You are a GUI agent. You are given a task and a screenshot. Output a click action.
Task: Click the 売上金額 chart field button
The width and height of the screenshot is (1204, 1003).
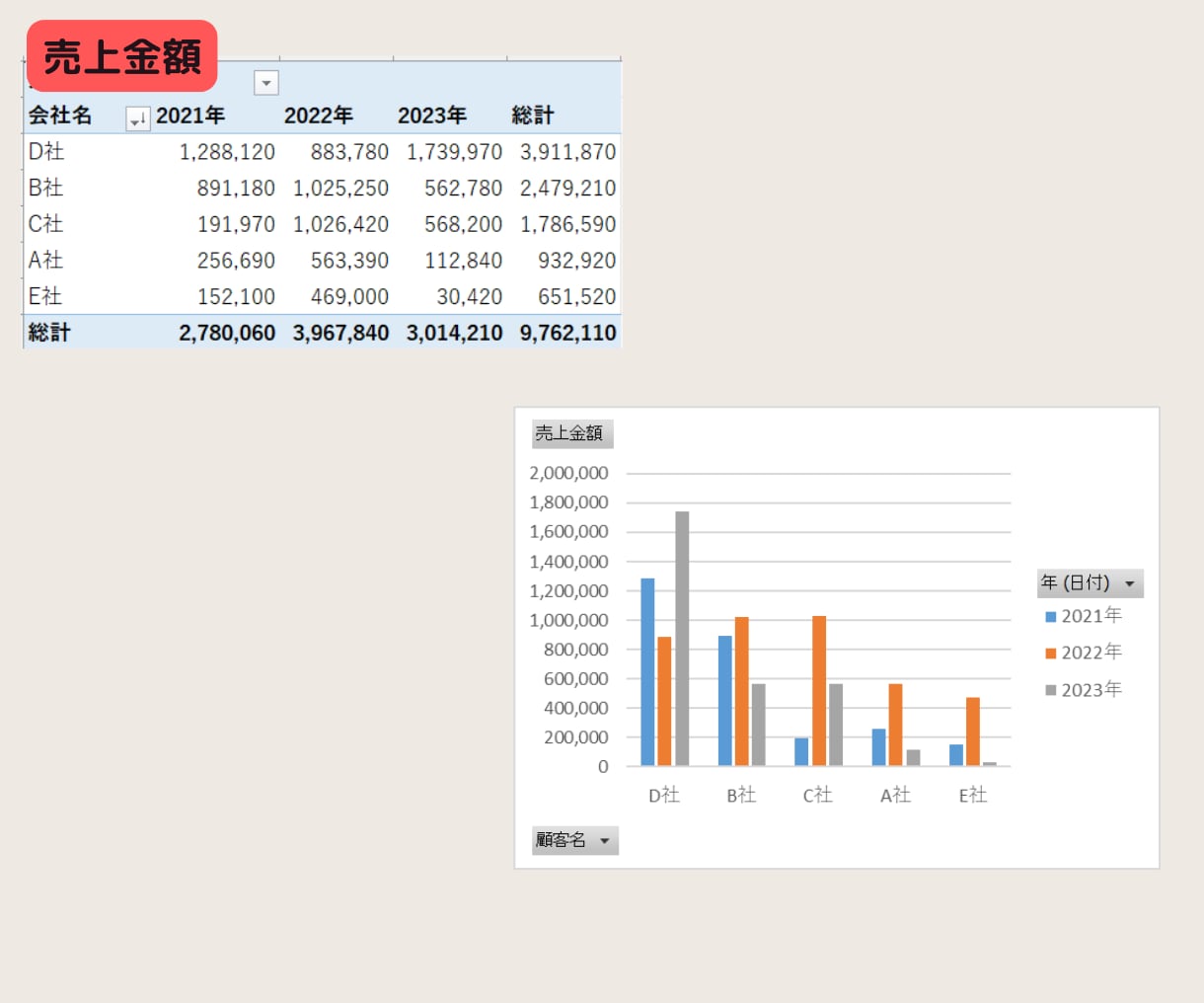coord(572,433)
